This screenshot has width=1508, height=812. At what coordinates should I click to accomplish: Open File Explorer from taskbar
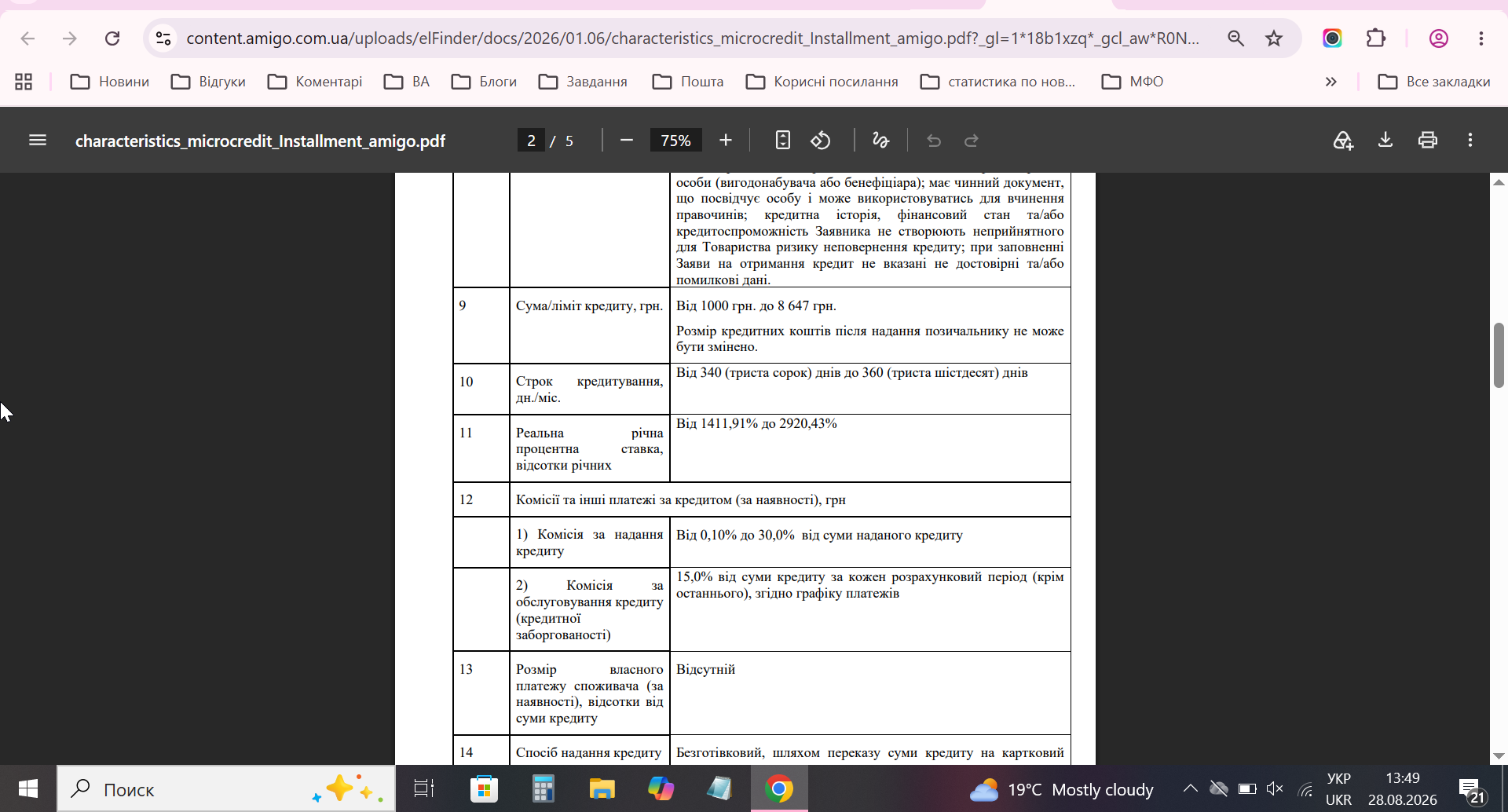602,789
